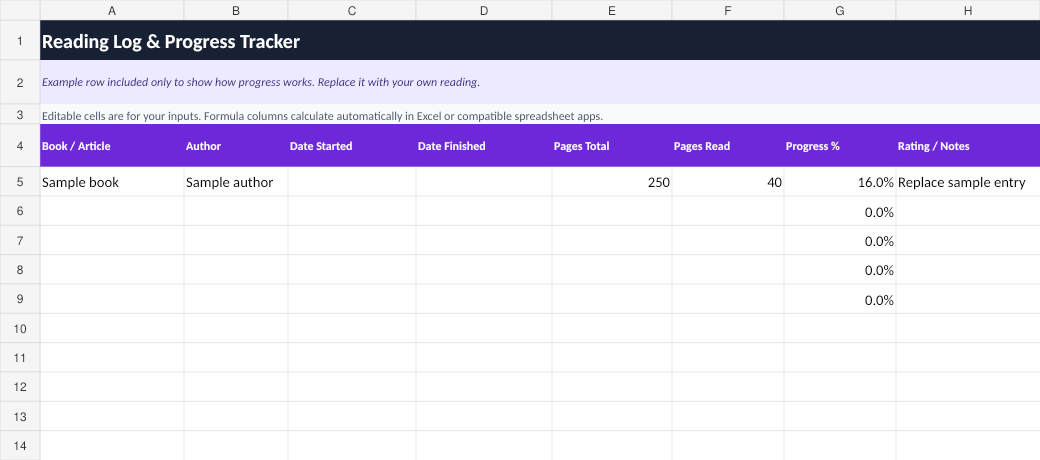Viewport: 1040px width, 460px height.
Task: Click the empty Author cell in row 6
Action: [x=236, y=211]
